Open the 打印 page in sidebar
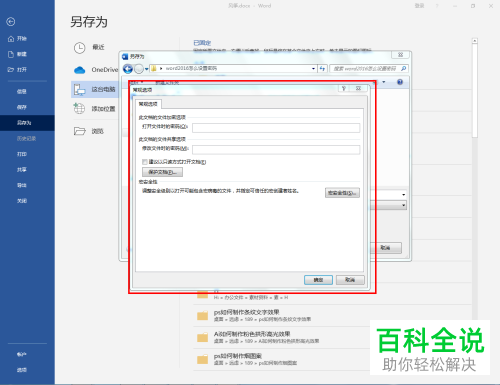Image resolution: width=500 pixels, height=385 pixels. (22, 154)
